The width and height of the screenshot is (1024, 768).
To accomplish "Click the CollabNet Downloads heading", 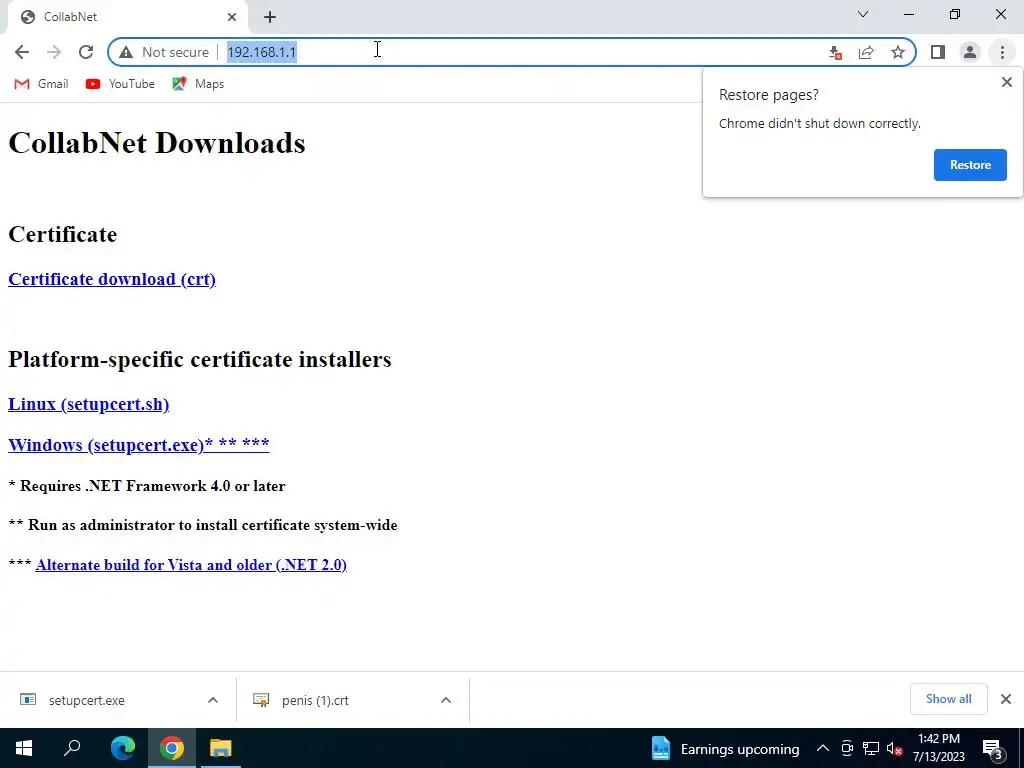I will pos(157,143).
